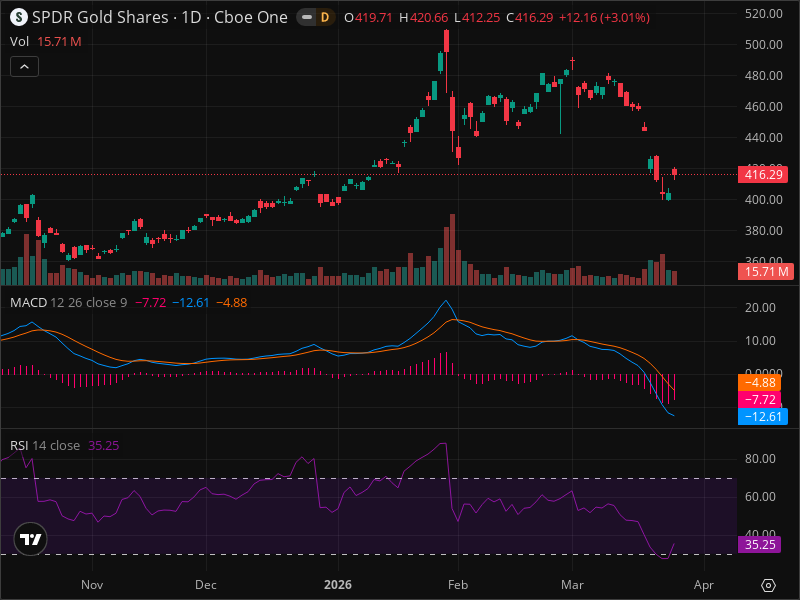Viewport: 800px width, 600px height.
Task: Select the RSI 14 close indicator legend
Action: (45, 445)
